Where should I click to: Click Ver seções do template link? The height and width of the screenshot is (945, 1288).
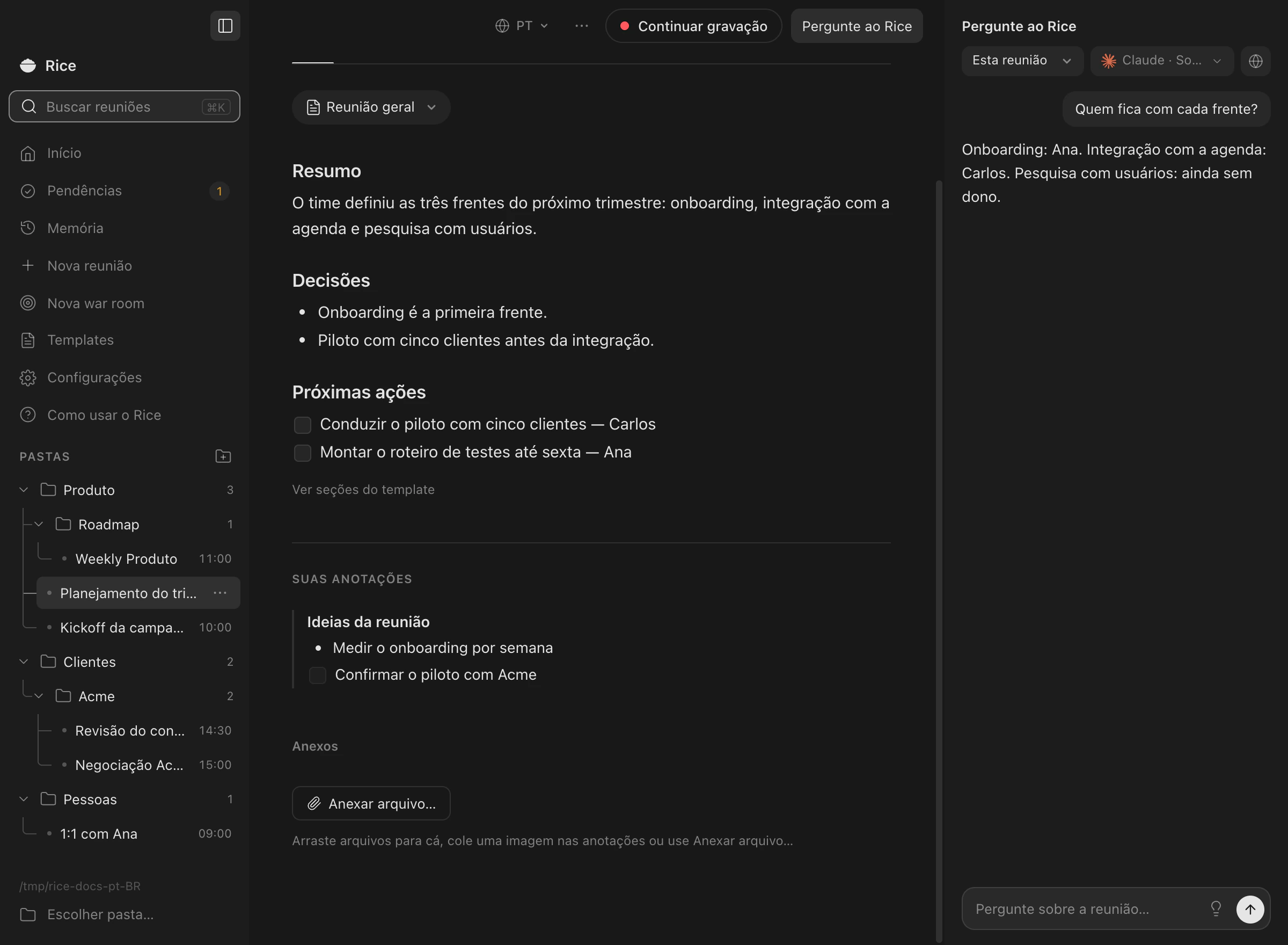(x=363, y=489)
